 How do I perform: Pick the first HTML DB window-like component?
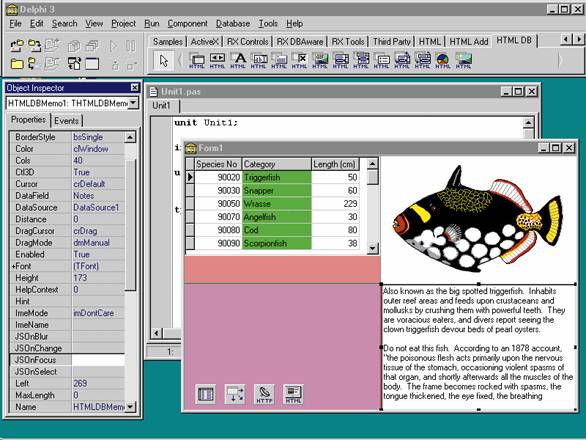click(x=197, y=61)
